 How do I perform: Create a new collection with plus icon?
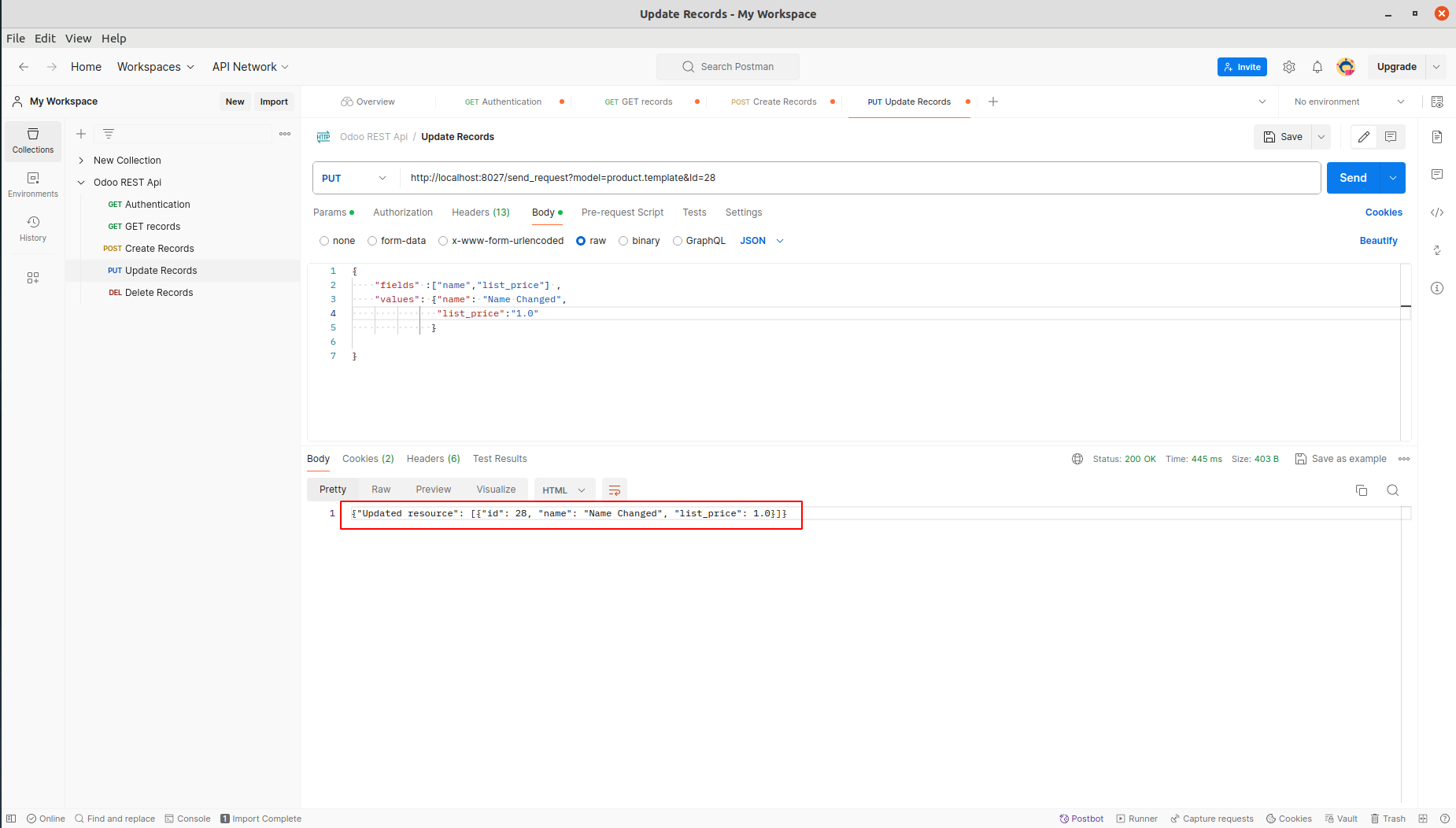pos(81,134)
